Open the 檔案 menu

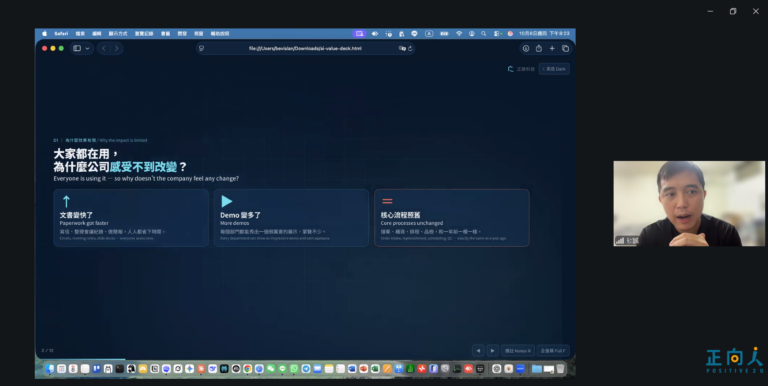click(80, 33)
